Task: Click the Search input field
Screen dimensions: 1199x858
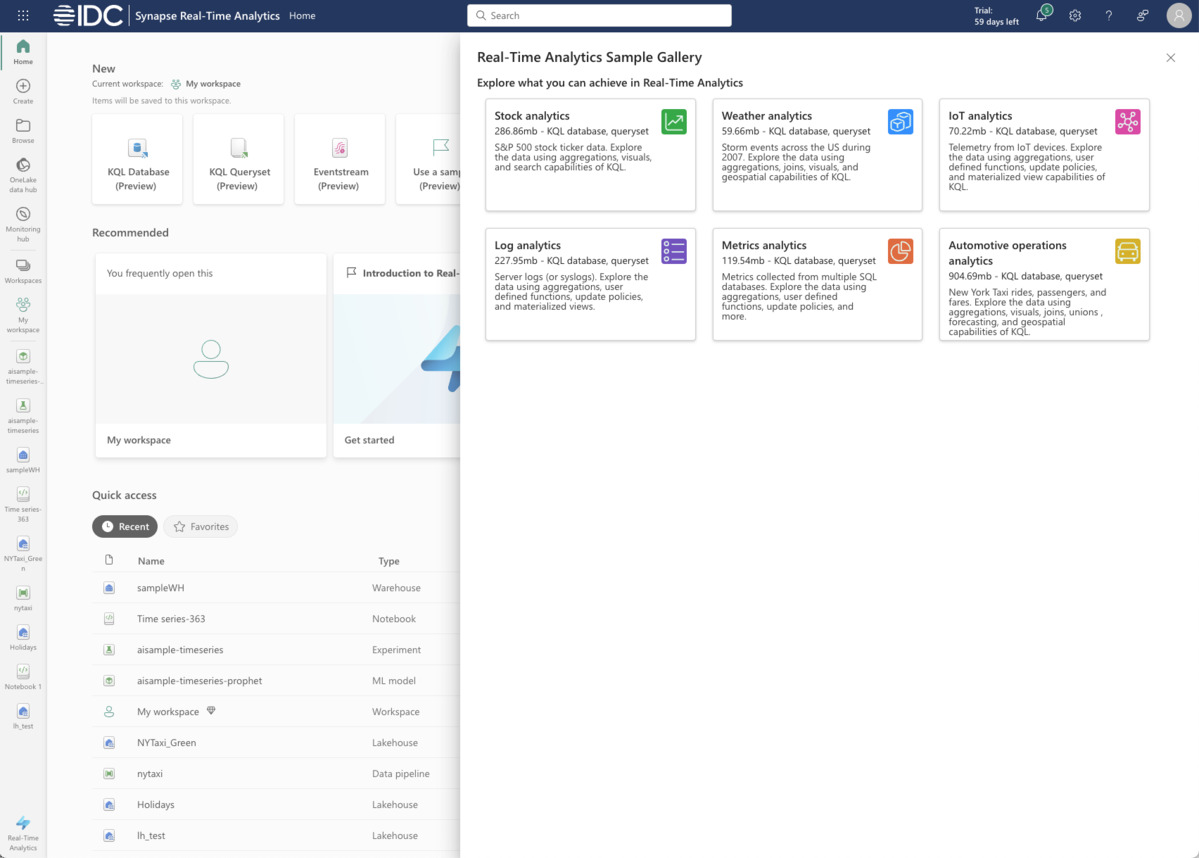Action: point(598,15)
